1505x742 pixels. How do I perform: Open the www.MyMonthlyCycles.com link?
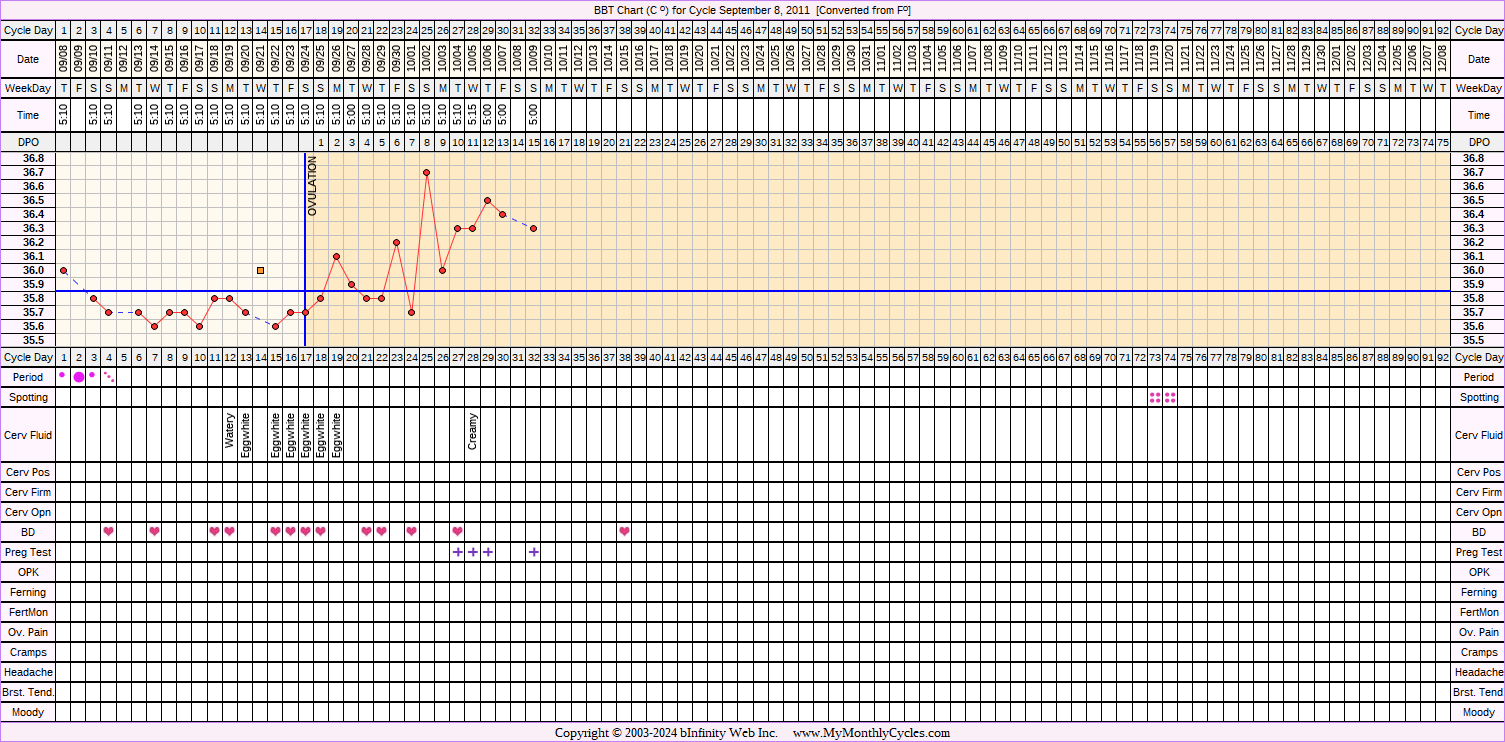pos(871,733)
